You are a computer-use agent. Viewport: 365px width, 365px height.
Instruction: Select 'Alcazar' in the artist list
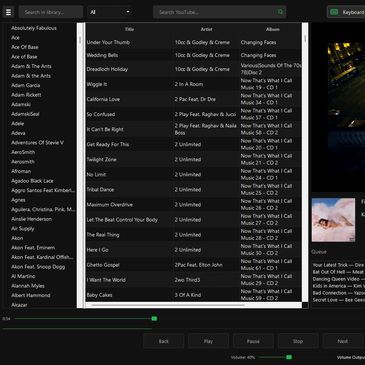[19, 305]
